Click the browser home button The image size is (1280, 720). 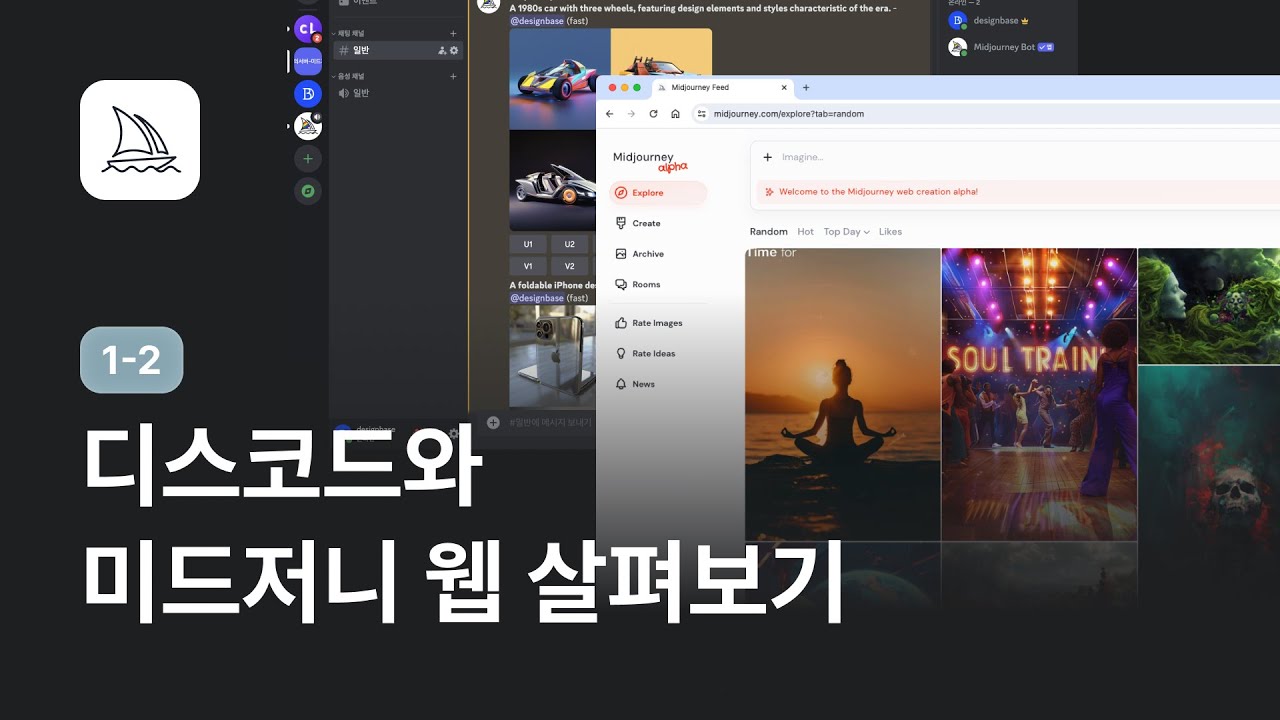point(675,114)
